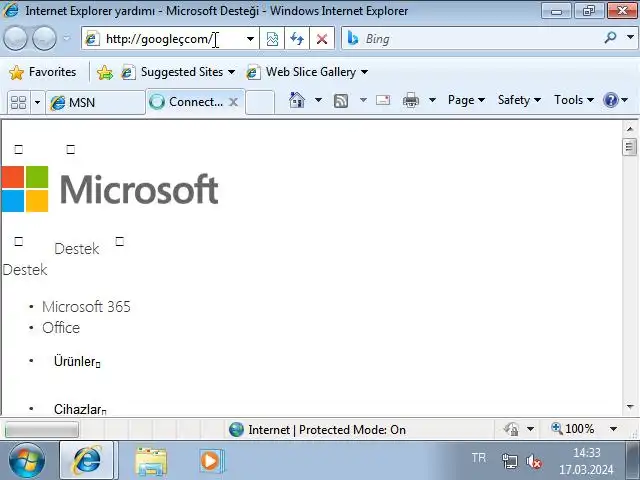
Task: Click the Quick Tabs icon
Action: click(18, 102)
